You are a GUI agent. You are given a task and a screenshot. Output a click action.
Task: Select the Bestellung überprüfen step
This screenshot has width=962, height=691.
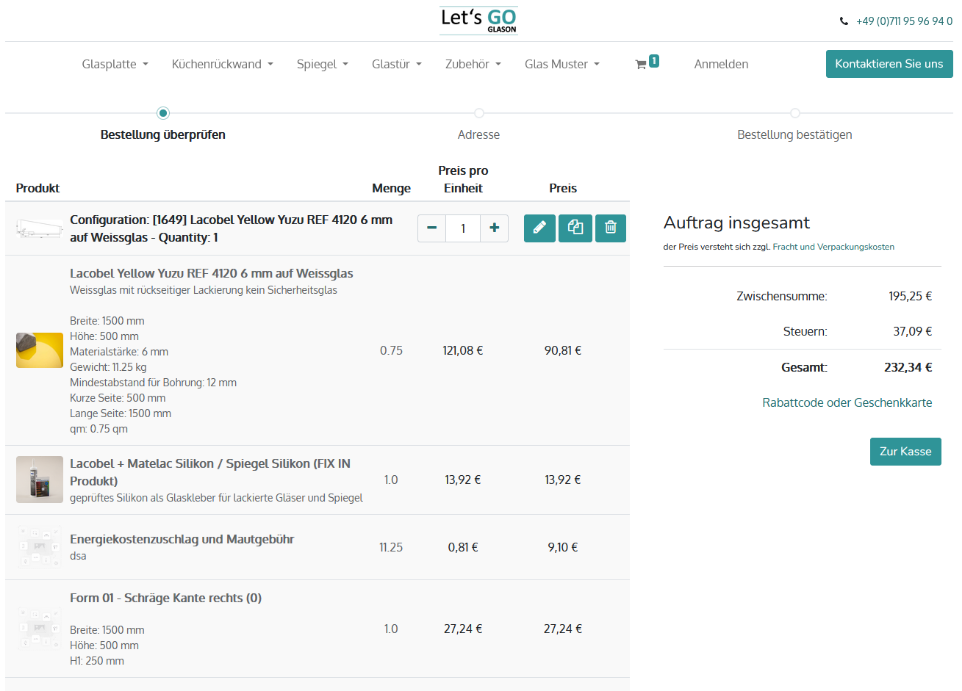click(163, 134)
